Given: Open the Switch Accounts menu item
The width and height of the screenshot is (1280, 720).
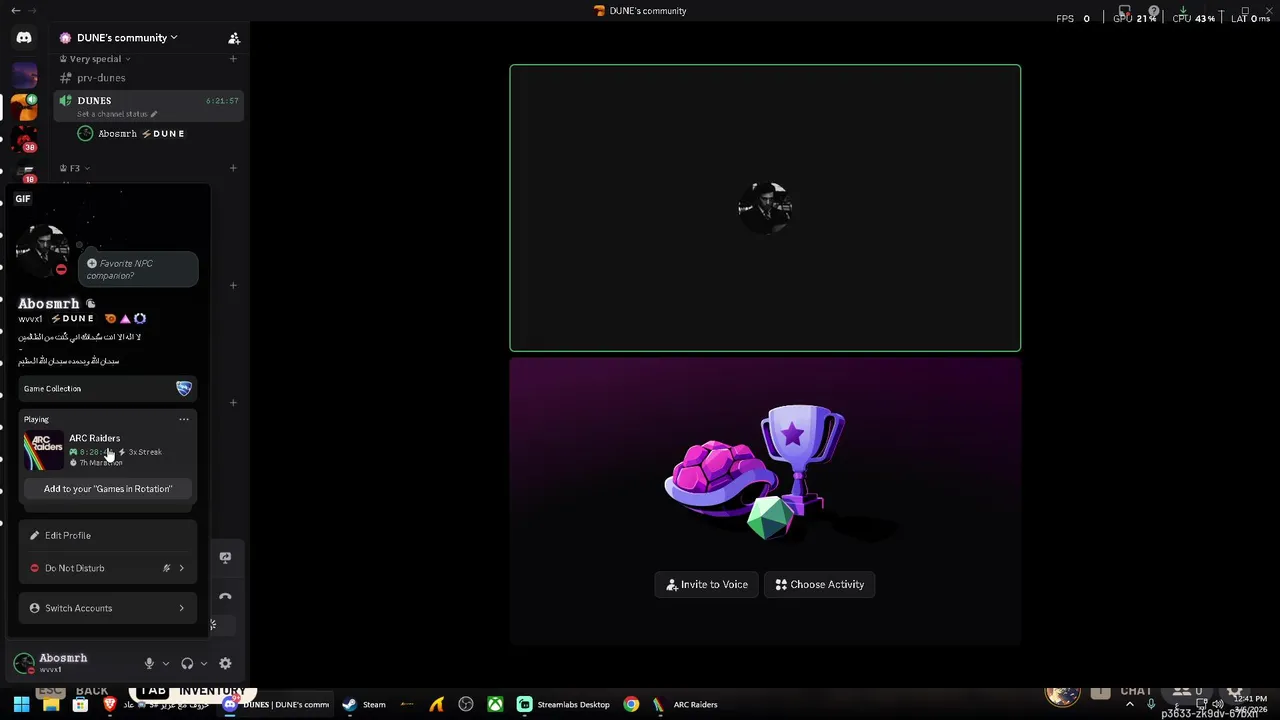Looking at the screenshot, I should (x=107, y=608).
